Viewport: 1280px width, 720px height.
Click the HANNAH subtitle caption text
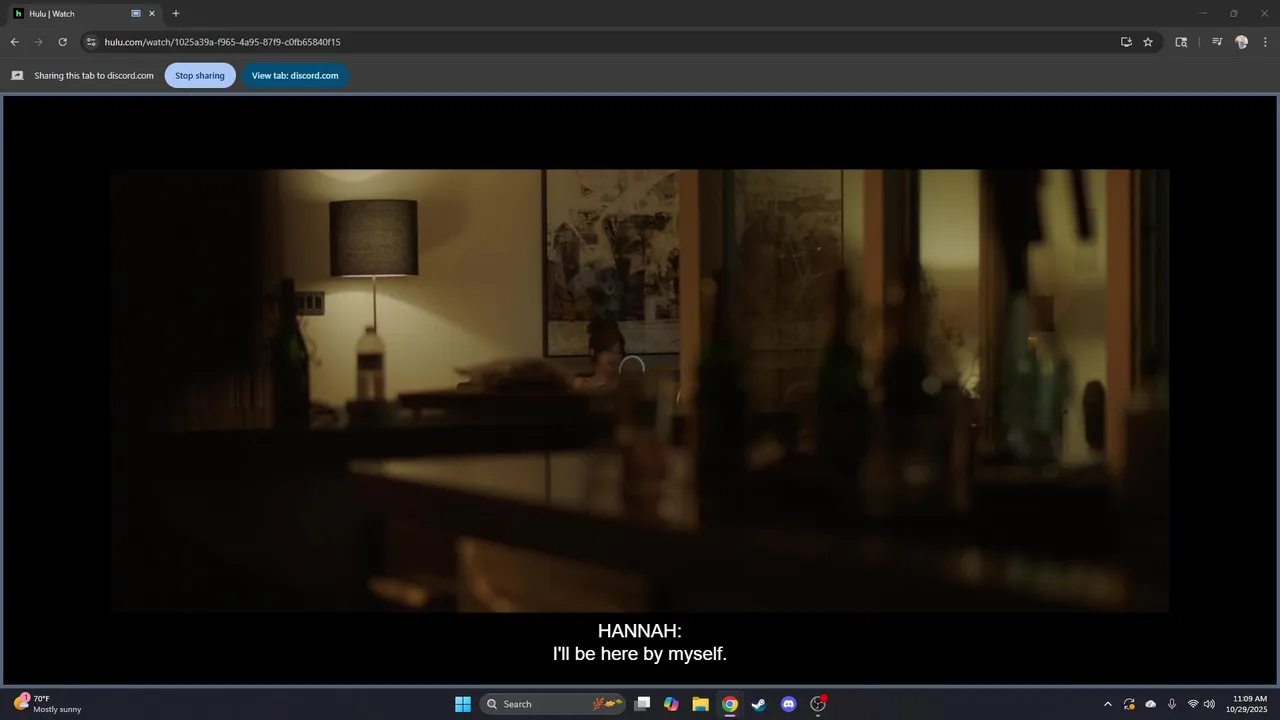click(x=640, y=642)
